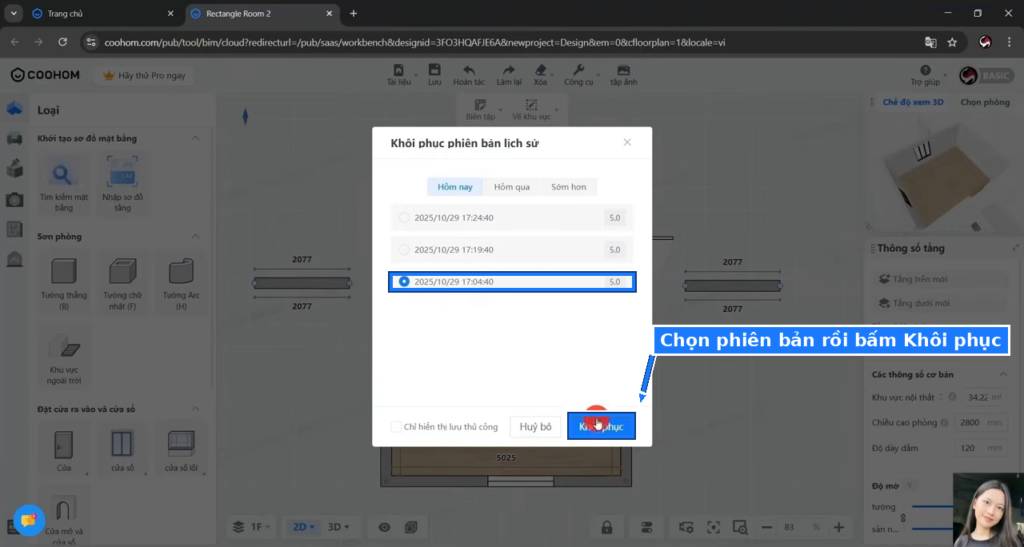Click the Xóa eraser icon
1024x547 pixels.
pyautogui.click(x=540, y=70)
